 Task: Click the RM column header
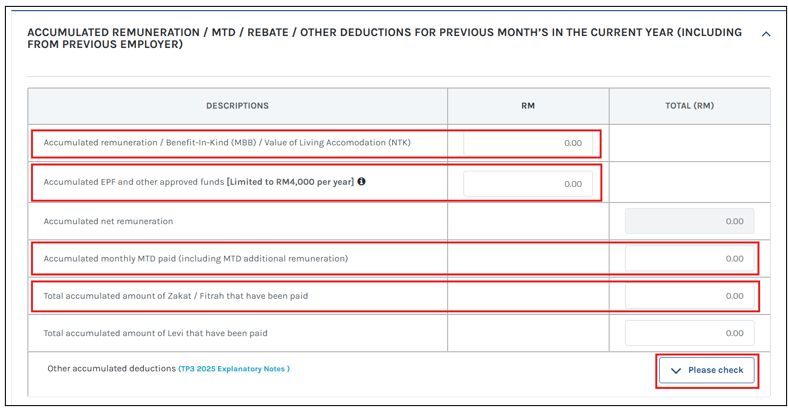pyautogui.click(x=528, y=106)
